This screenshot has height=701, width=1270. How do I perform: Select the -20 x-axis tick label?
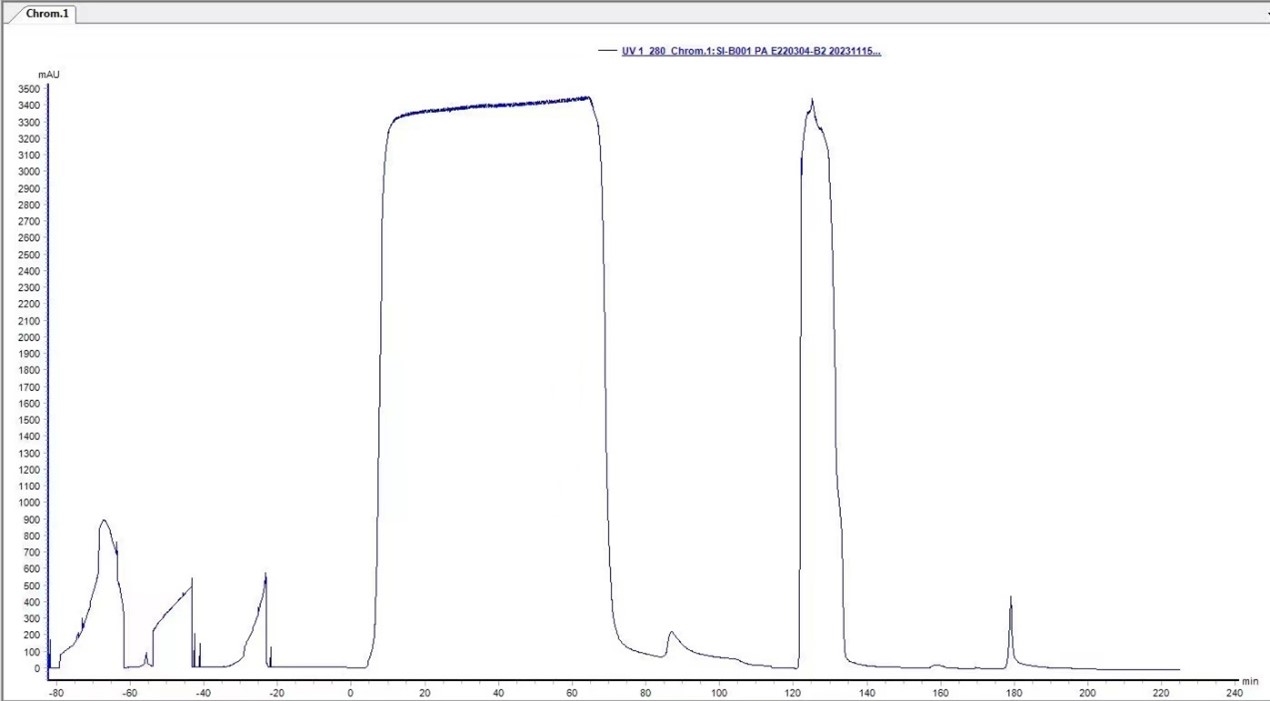pos(277,692)
